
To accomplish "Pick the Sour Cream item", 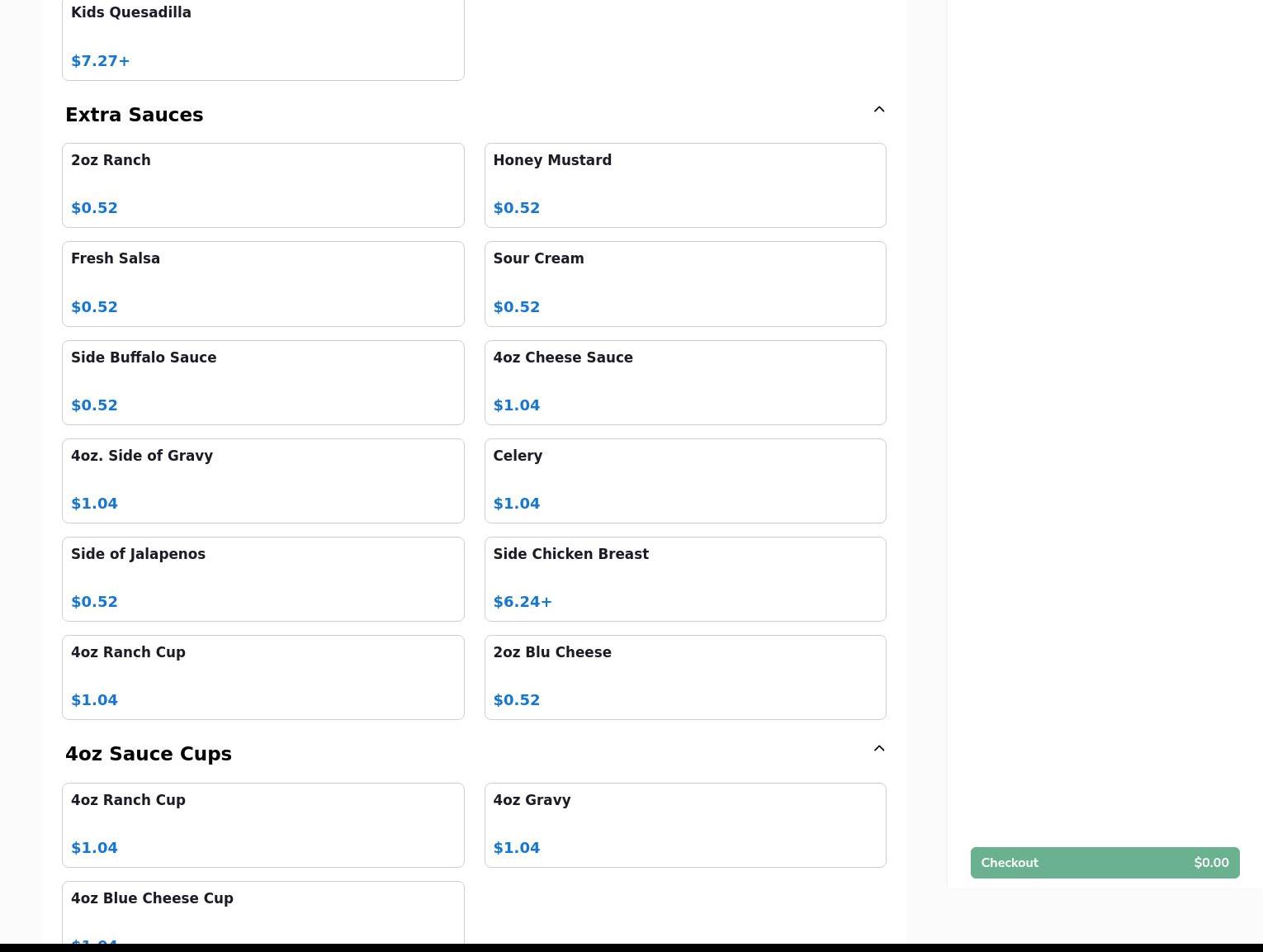I will pyautogui.click(x=684, y=283).
